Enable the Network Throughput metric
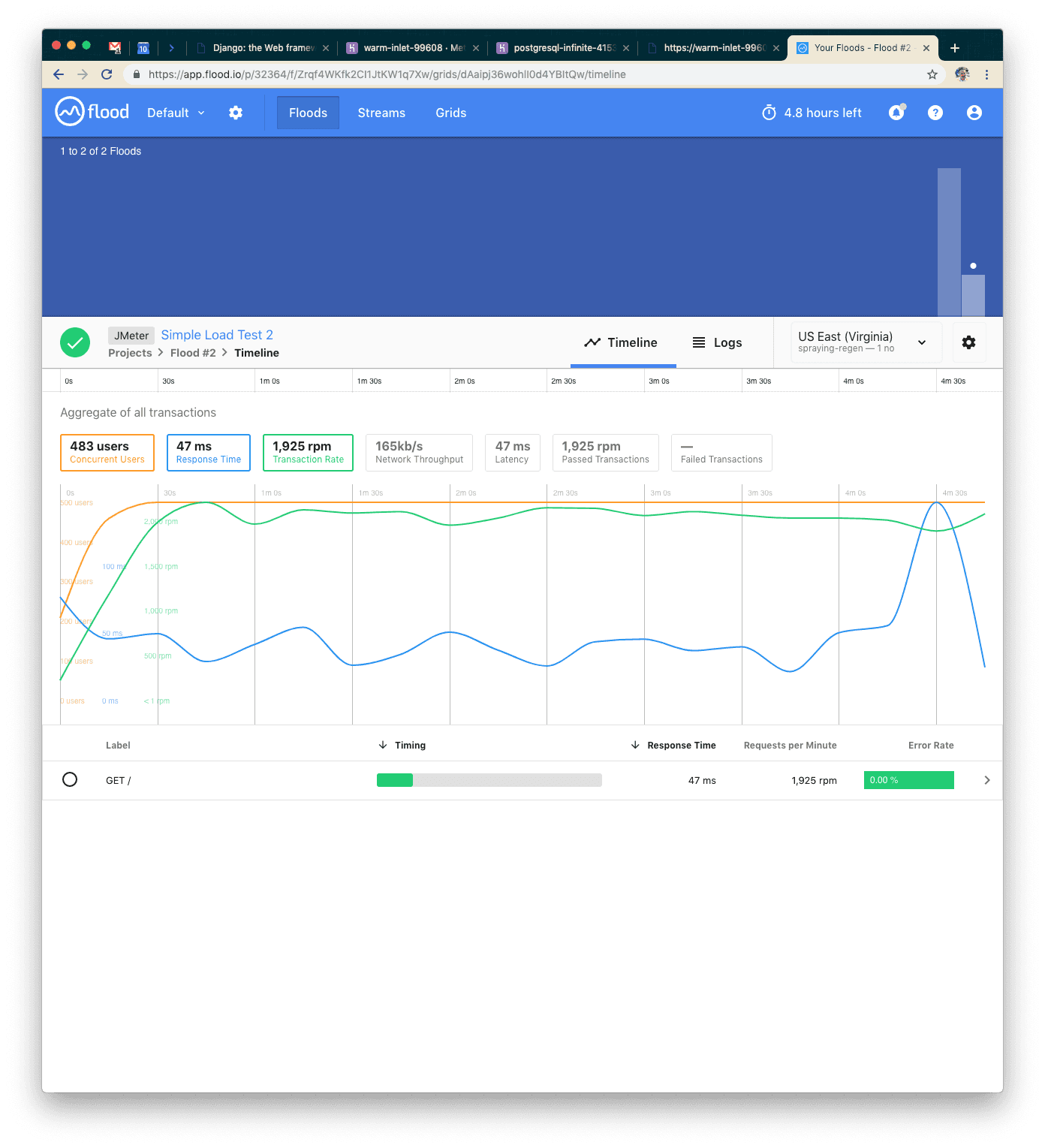Viewport: 1045px width, 1148px height. pos(419,453)
